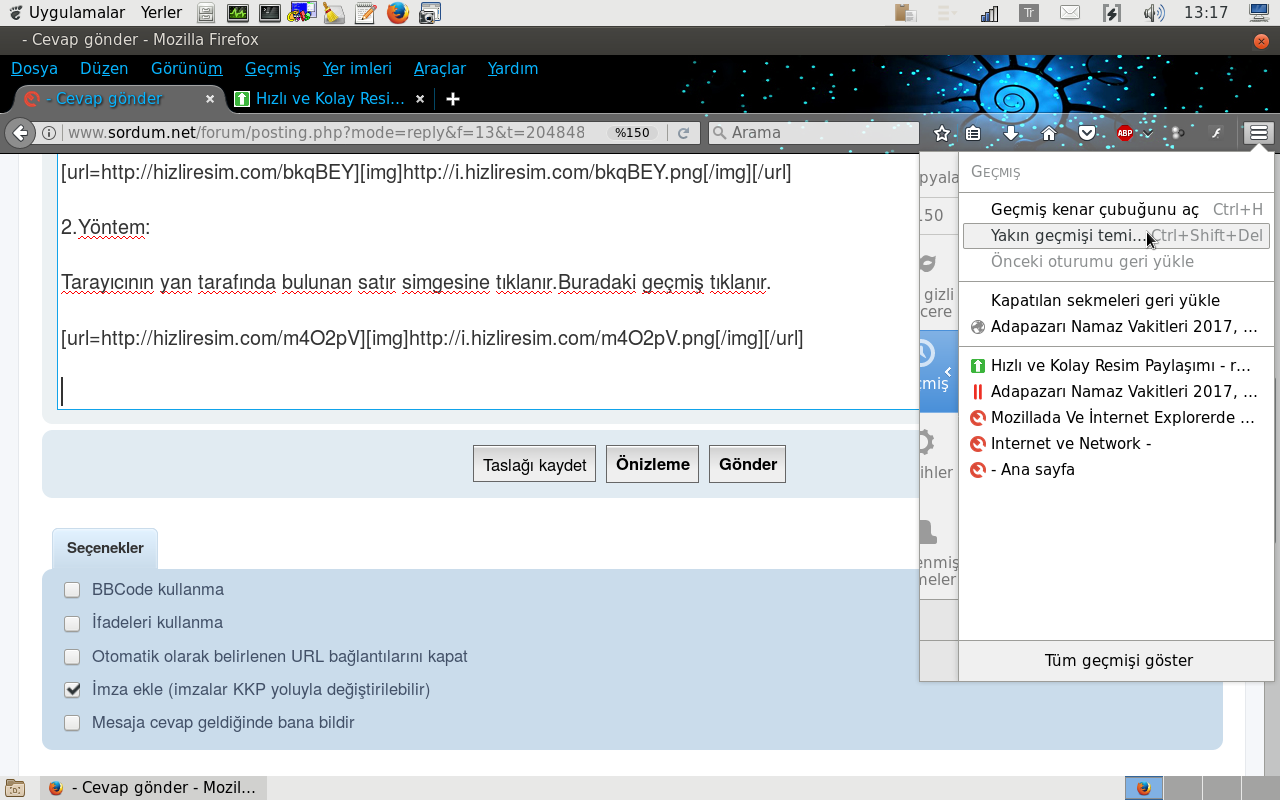Launch Firefox from the top panel

[x=398, y=13]
